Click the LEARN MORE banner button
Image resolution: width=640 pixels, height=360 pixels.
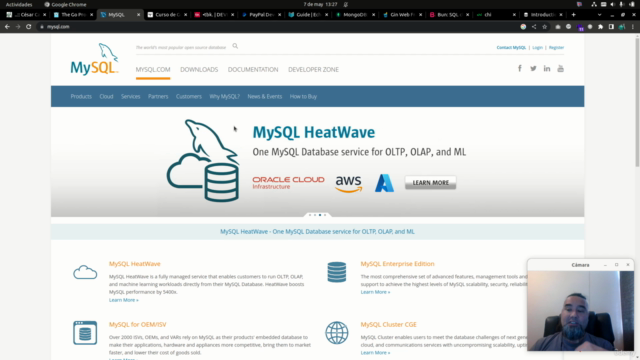pos(431,182)
